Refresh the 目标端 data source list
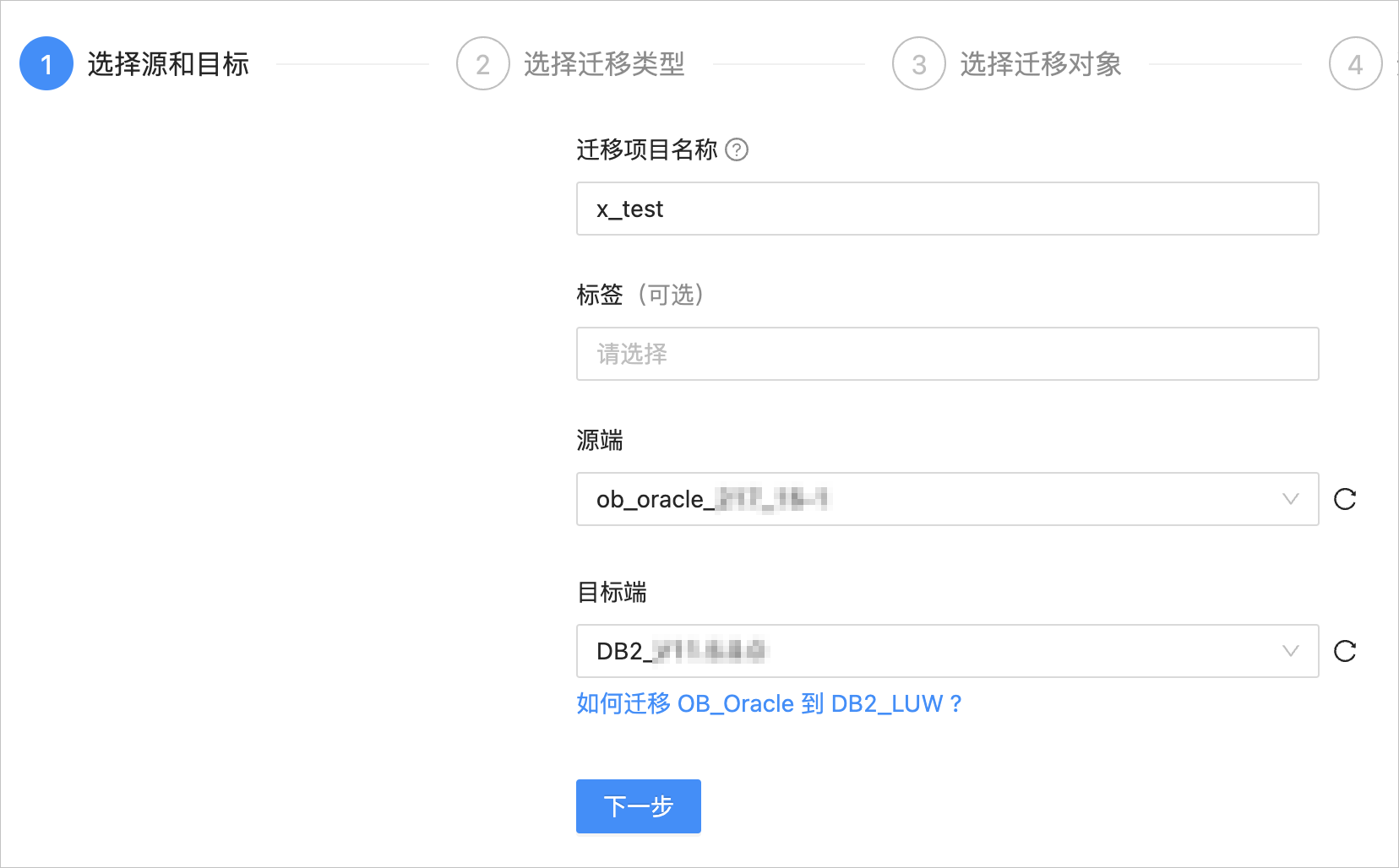The height and width of the screenshot is (868, 1399). click(1345, 651)
